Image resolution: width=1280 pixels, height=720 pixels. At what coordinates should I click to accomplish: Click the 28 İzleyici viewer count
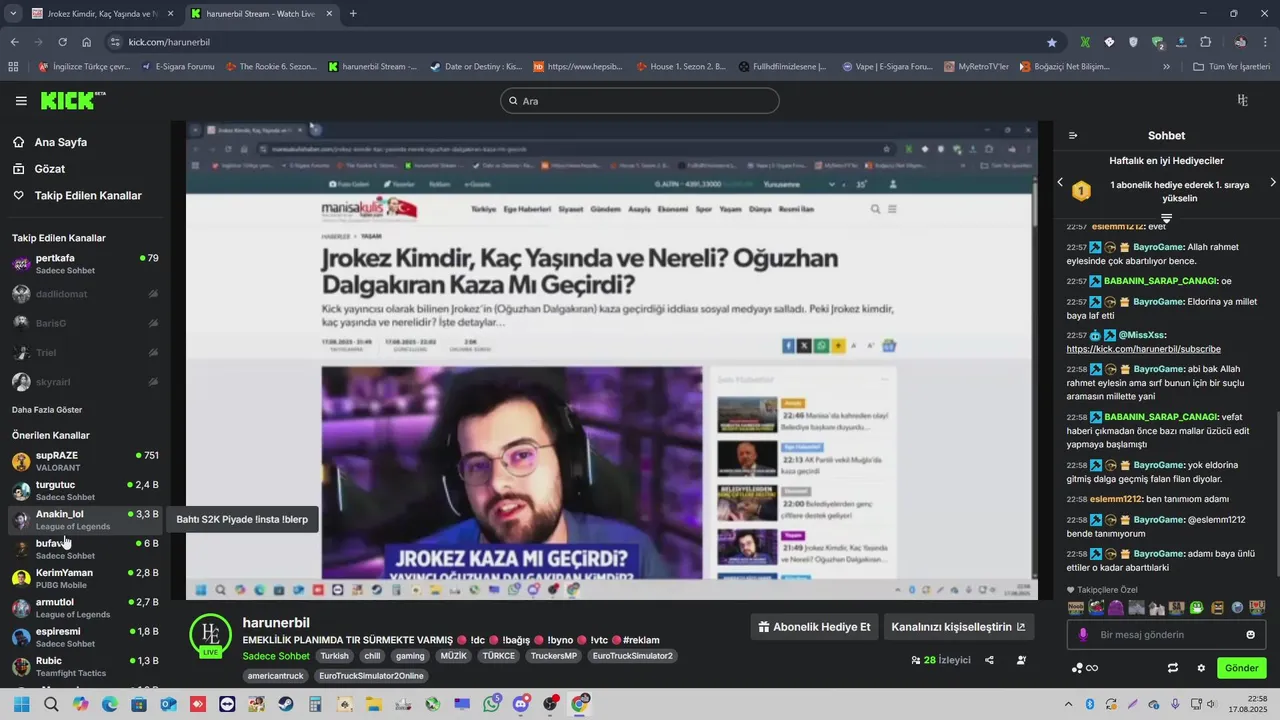940,660
